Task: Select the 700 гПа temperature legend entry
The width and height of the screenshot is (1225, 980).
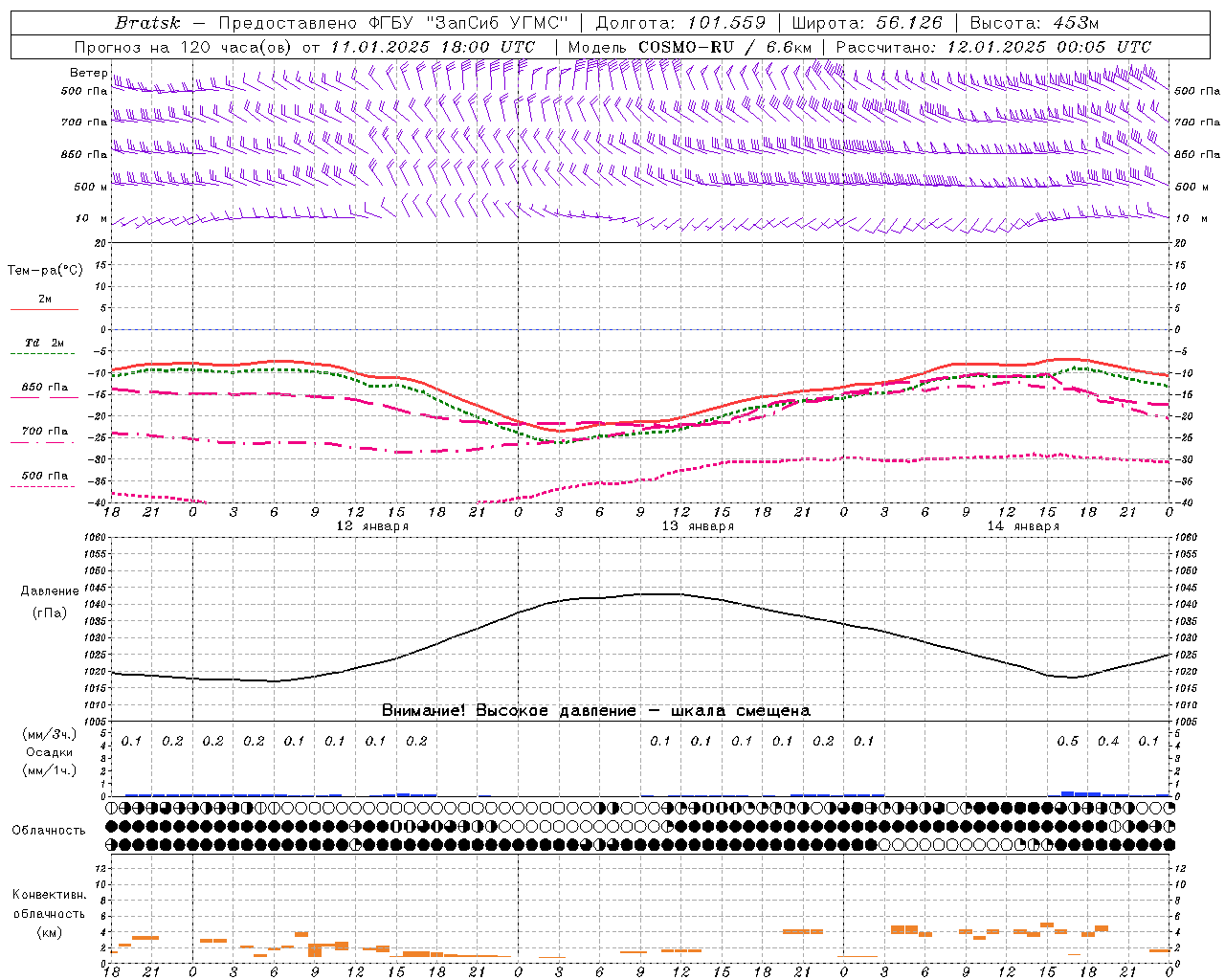Action: (45, 432)
